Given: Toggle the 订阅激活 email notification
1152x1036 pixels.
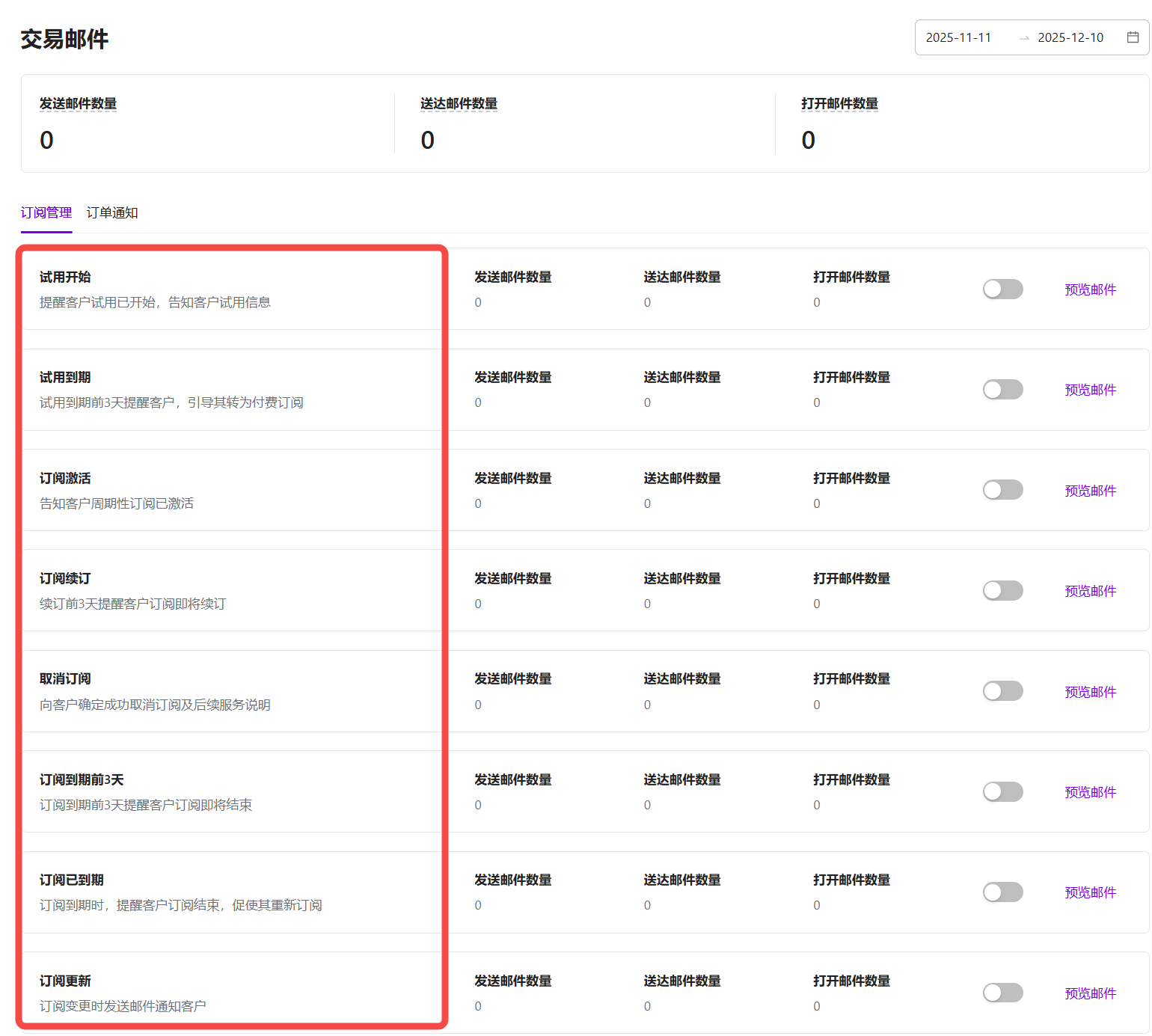Looking at the screenshot, I should pyautogui.click(x=1002, y=490).
